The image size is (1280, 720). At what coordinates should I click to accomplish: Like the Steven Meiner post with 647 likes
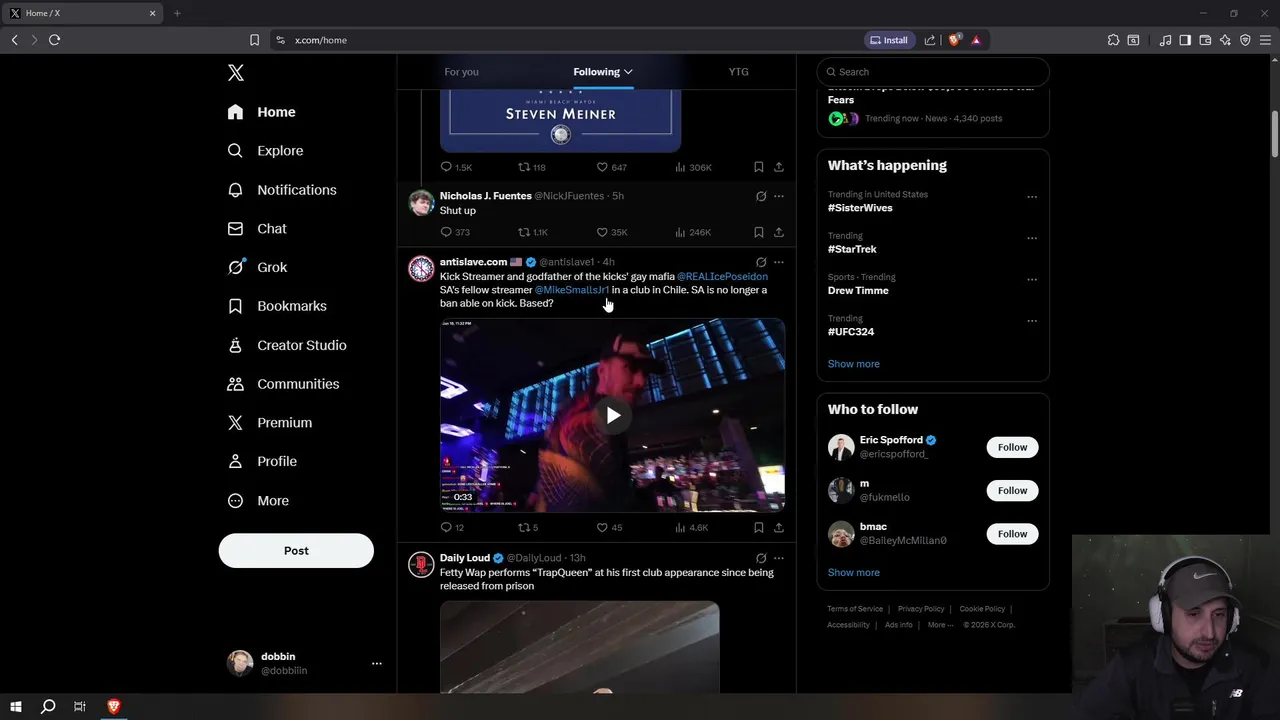point(602,167)
